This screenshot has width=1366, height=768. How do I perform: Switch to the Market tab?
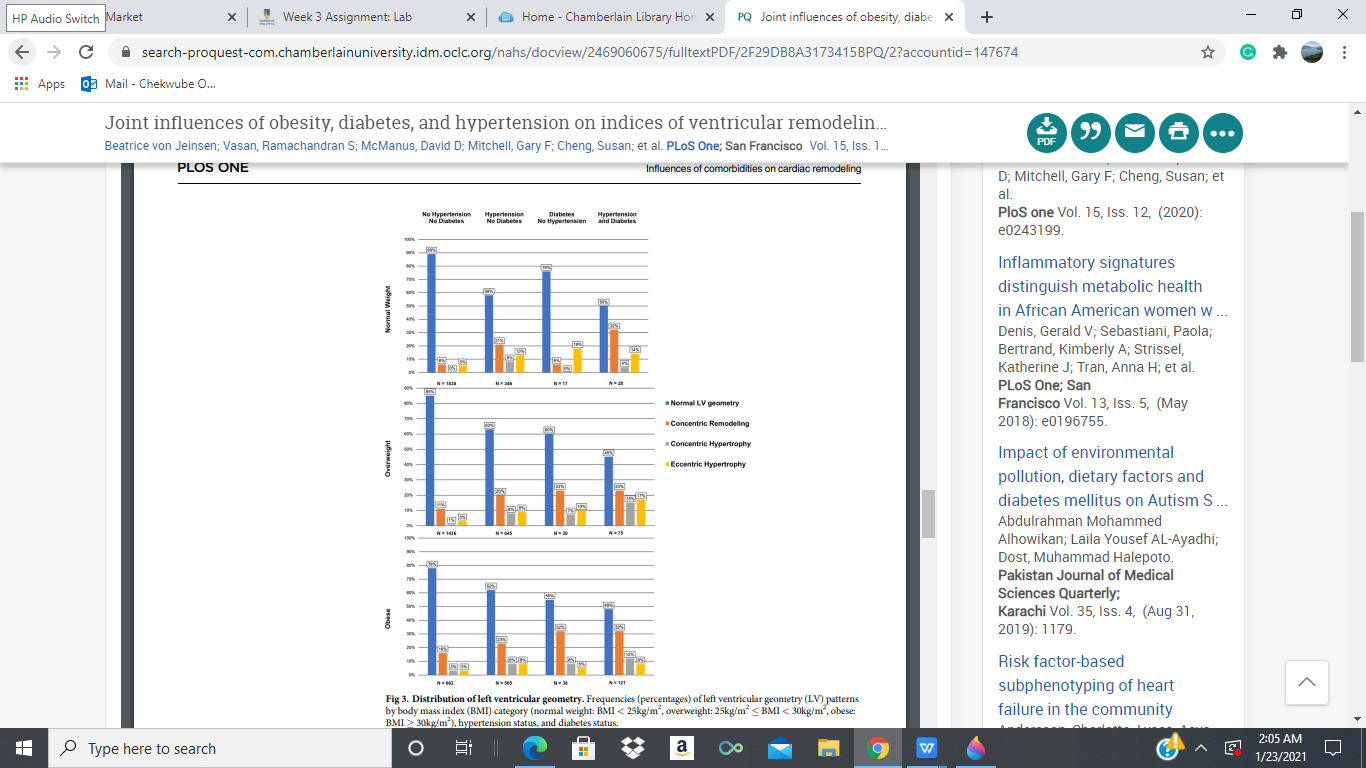pos(124,17)
